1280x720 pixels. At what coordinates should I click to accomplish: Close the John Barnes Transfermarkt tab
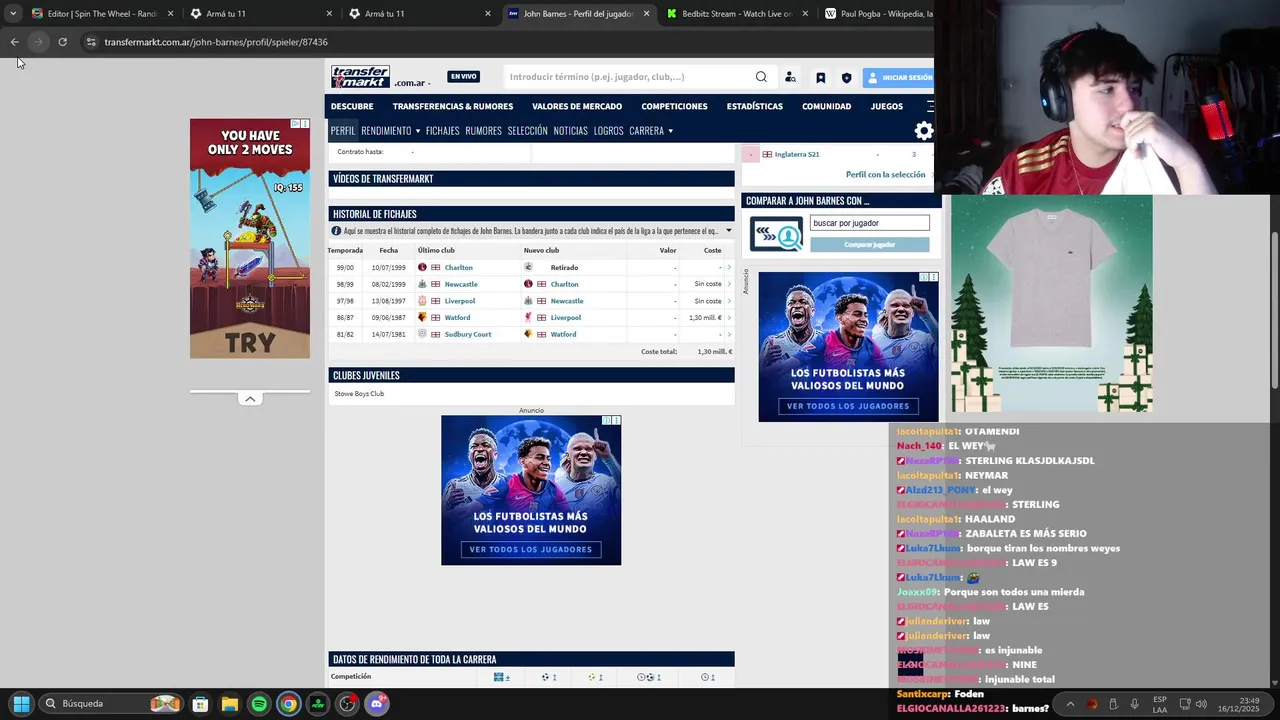tap(646, 14)
